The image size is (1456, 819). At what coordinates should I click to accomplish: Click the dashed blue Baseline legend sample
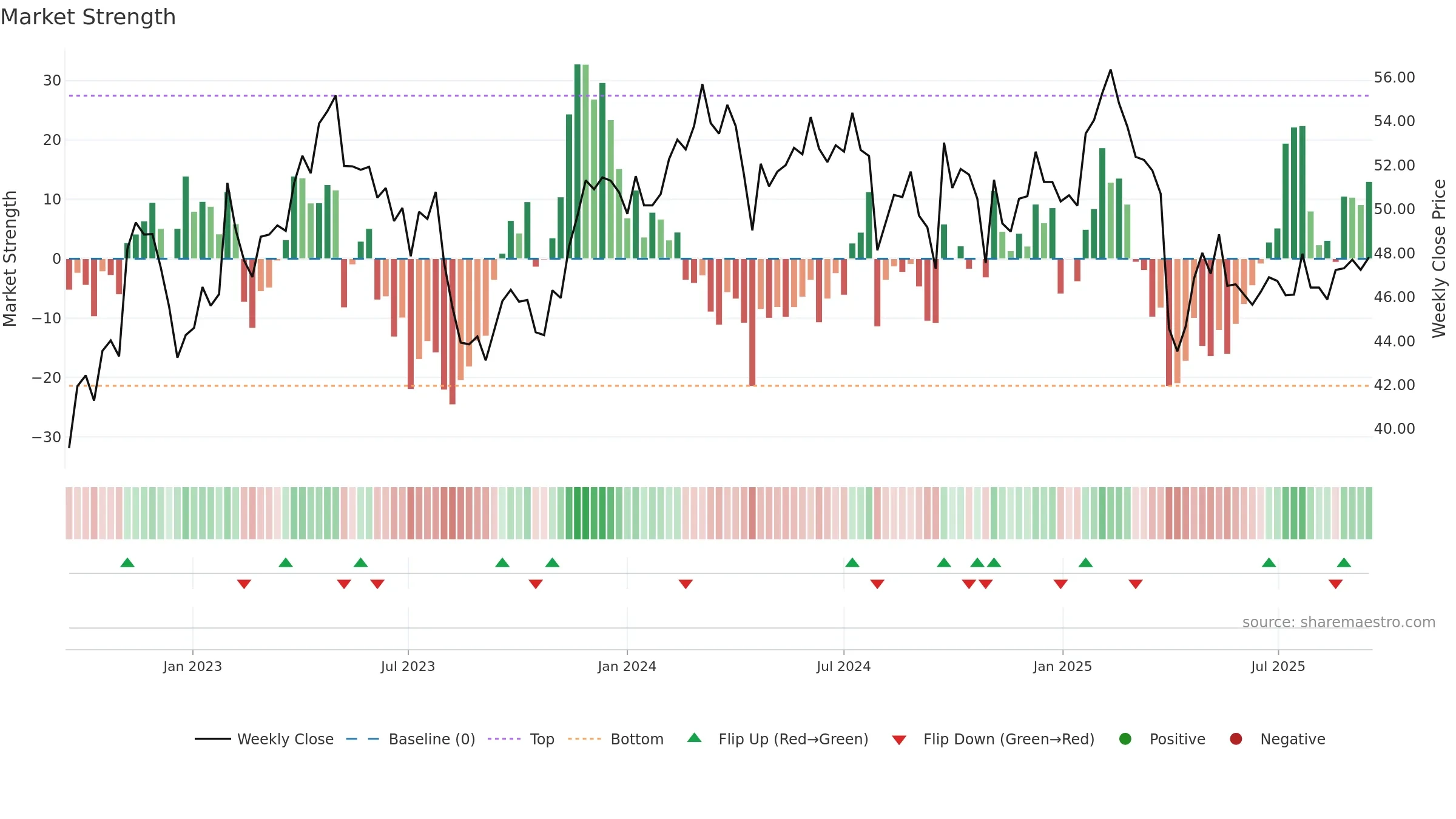(362, 739)
